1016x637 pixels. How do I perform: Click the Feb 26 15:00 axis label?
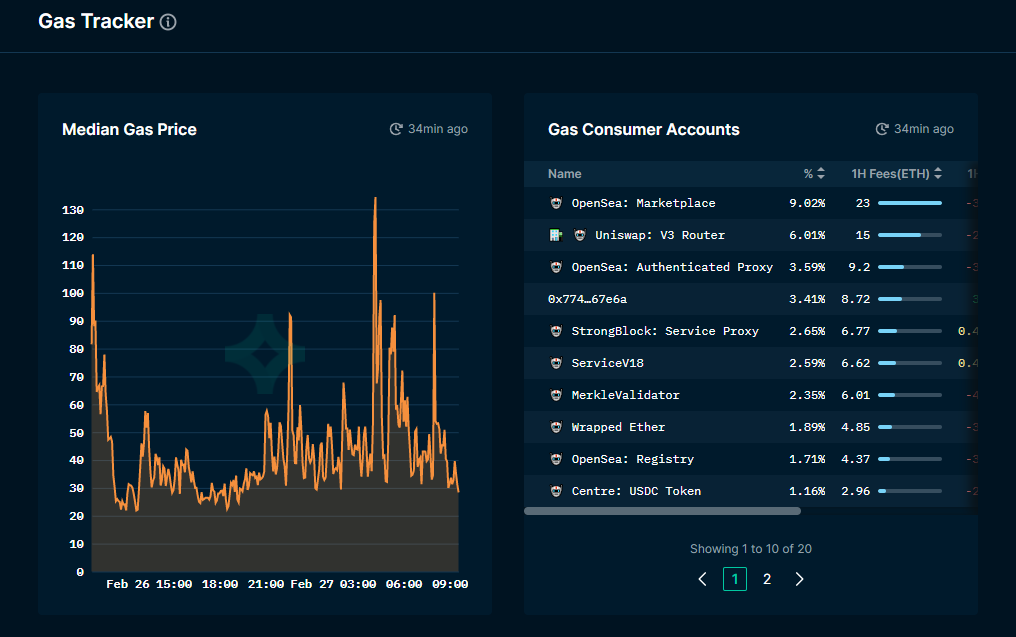(x=149, y=584)
